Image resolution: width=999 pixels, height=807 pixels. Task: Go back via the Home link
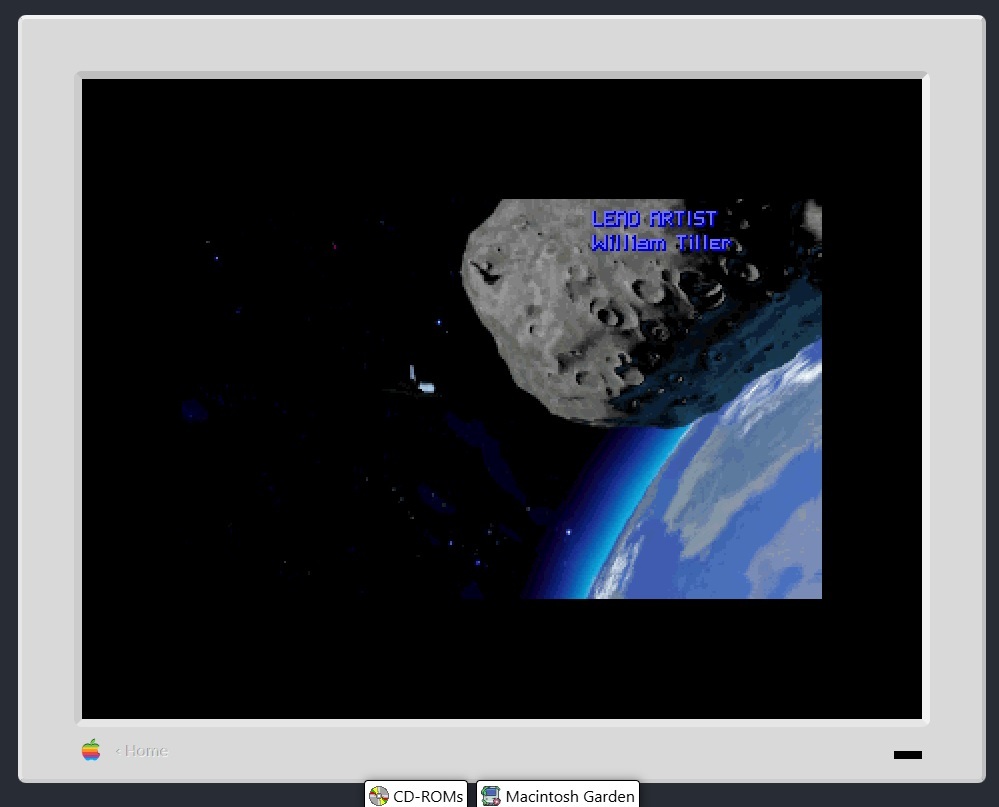[x=141, y=751]
